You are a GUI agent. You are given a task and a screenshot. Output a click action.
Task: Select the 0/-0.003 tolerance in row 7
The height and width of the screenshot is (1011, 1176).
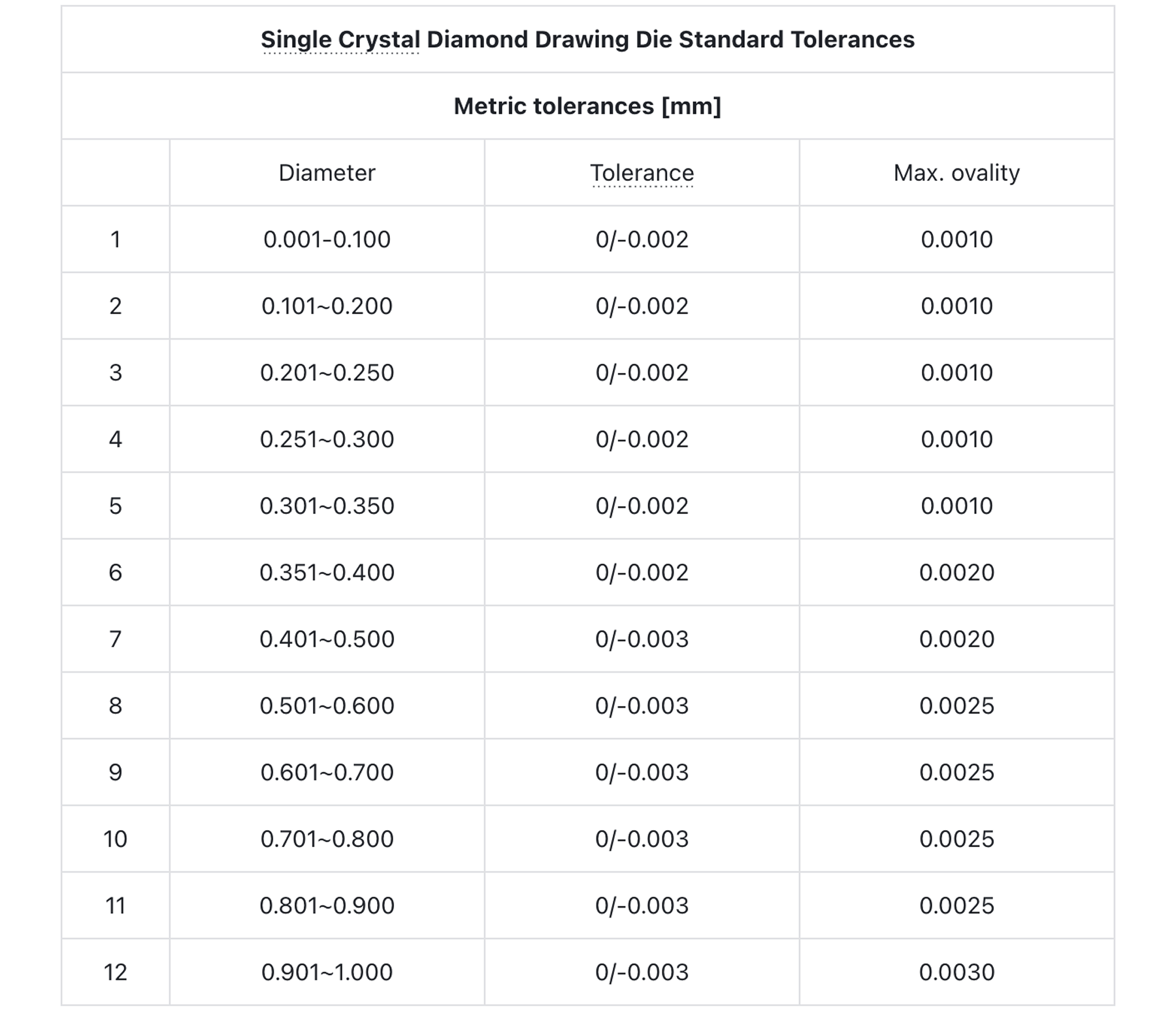(x=642, y=639)
